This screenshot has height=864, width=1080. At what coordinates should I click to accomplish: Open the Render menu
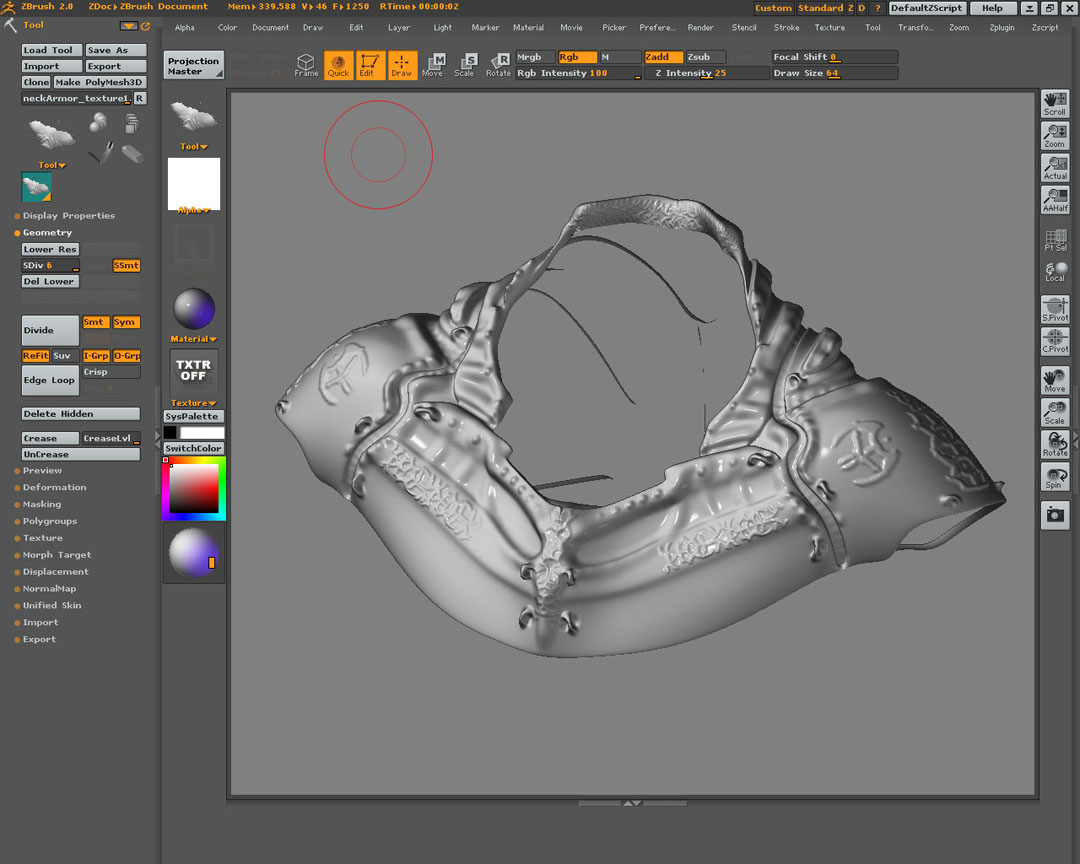700,28
